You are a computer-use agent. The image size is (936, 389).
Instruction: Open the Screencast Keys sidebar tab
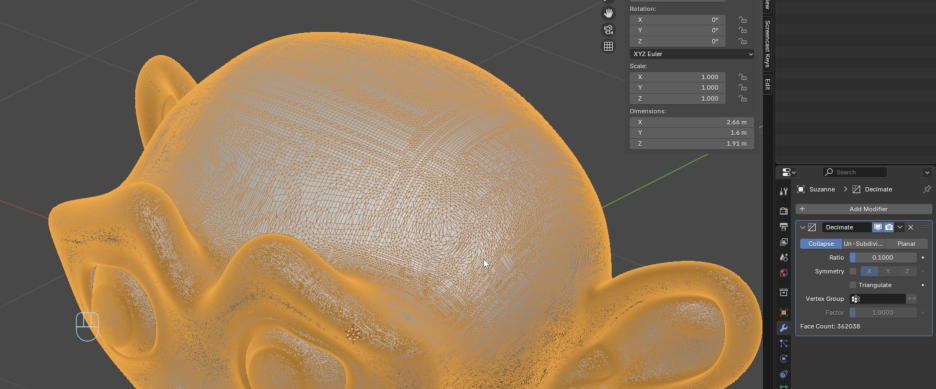pos(768,44)
